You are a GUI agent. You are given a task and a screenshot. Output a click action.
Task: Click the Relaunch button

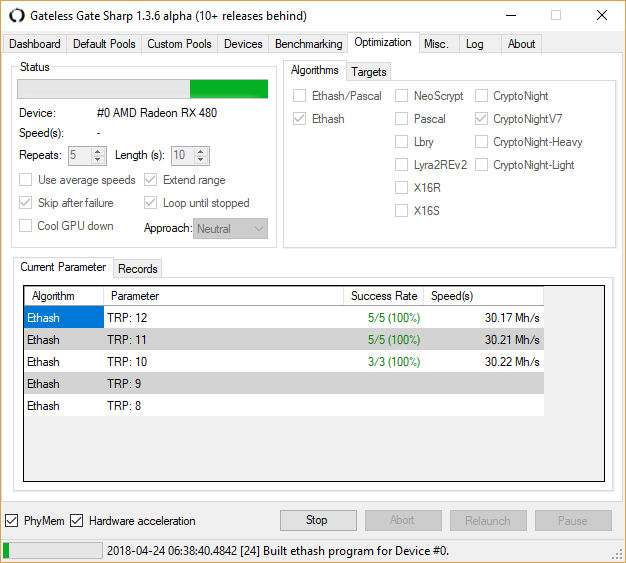pos(488,520)
